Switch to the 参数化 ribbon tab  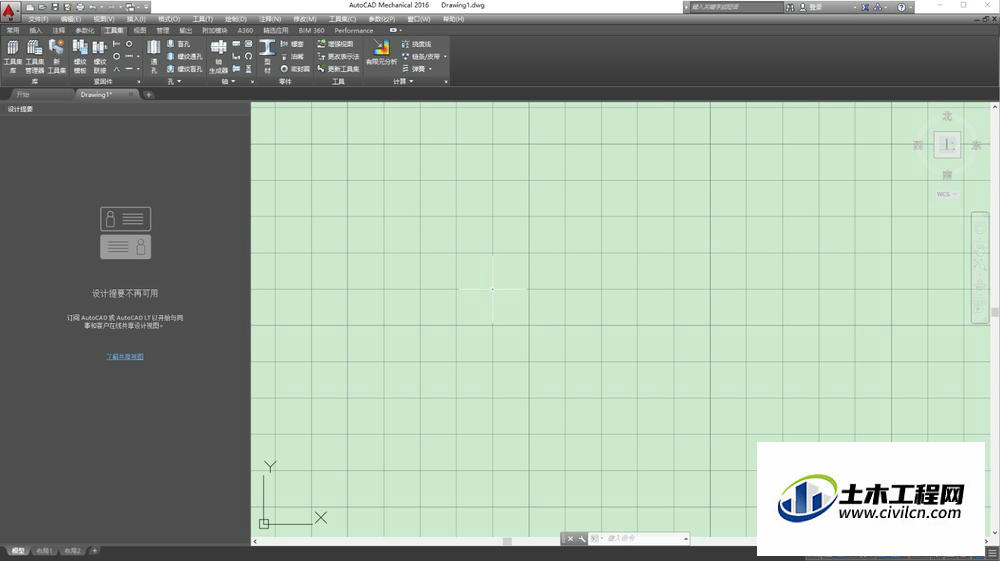click(x=85, y=30)
